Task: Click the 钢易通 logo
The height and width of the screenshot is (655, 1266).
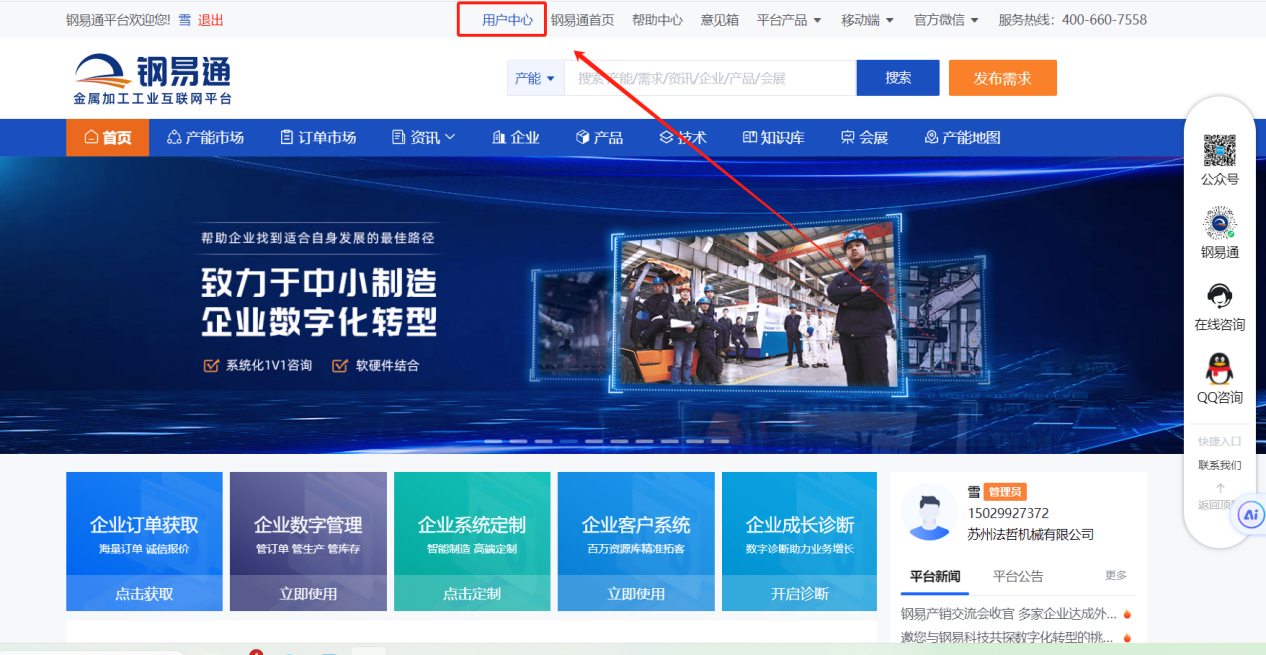Action: point(152,80)
